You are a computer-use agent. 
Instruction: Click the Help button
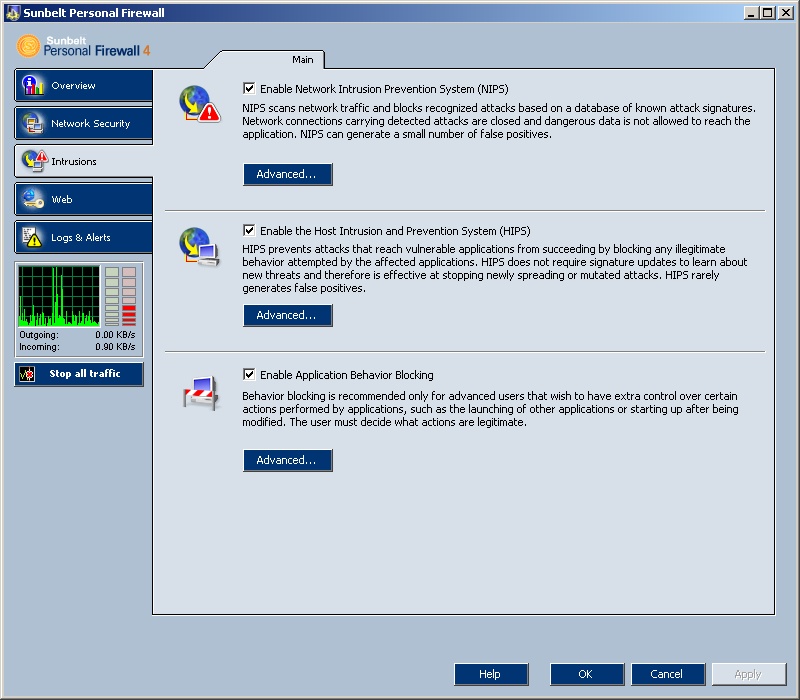pyautogui.click(x=490, y=674)
